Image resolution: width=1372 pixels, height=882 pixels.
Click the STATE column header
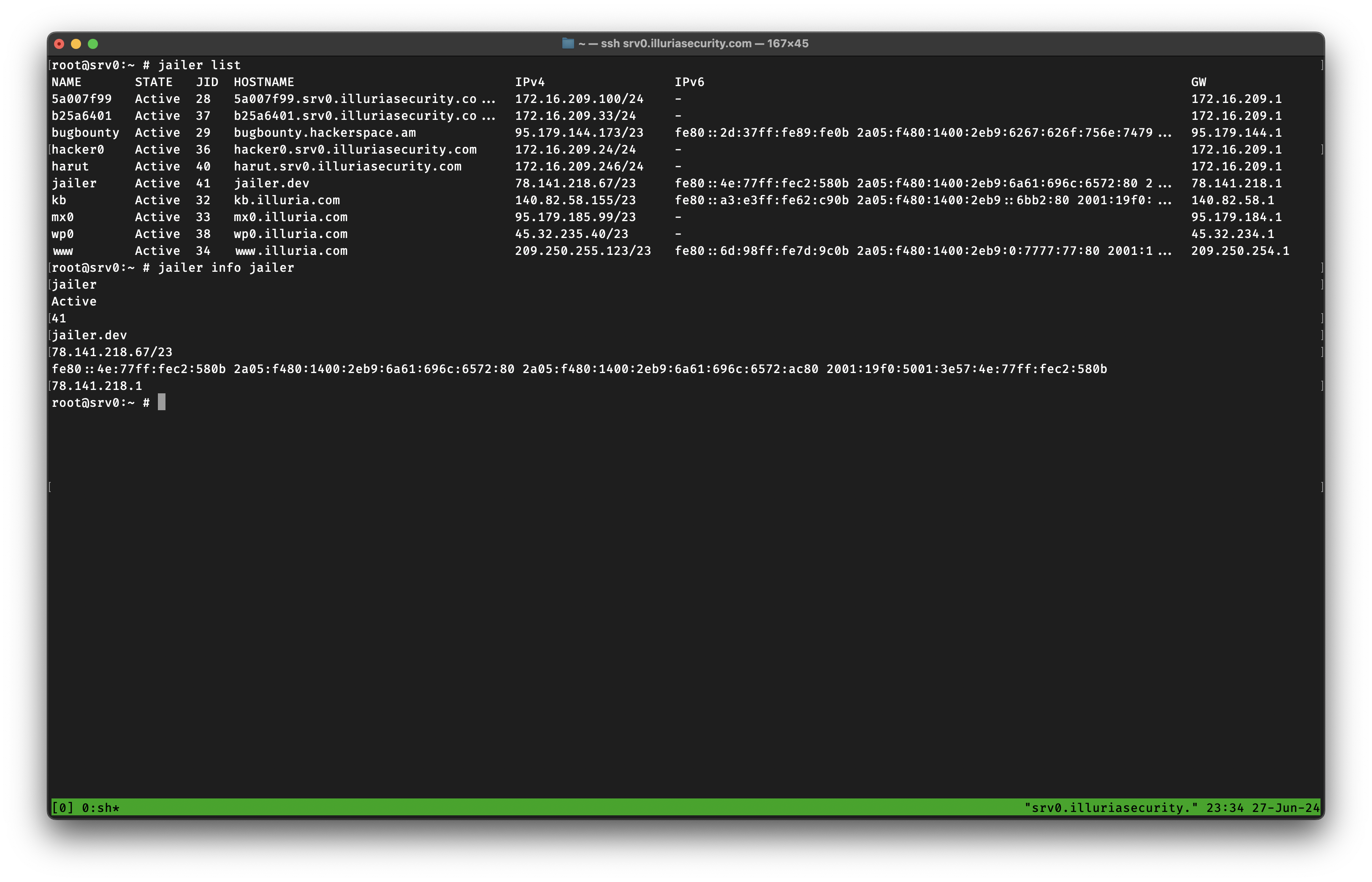click(x=154, y=82)
